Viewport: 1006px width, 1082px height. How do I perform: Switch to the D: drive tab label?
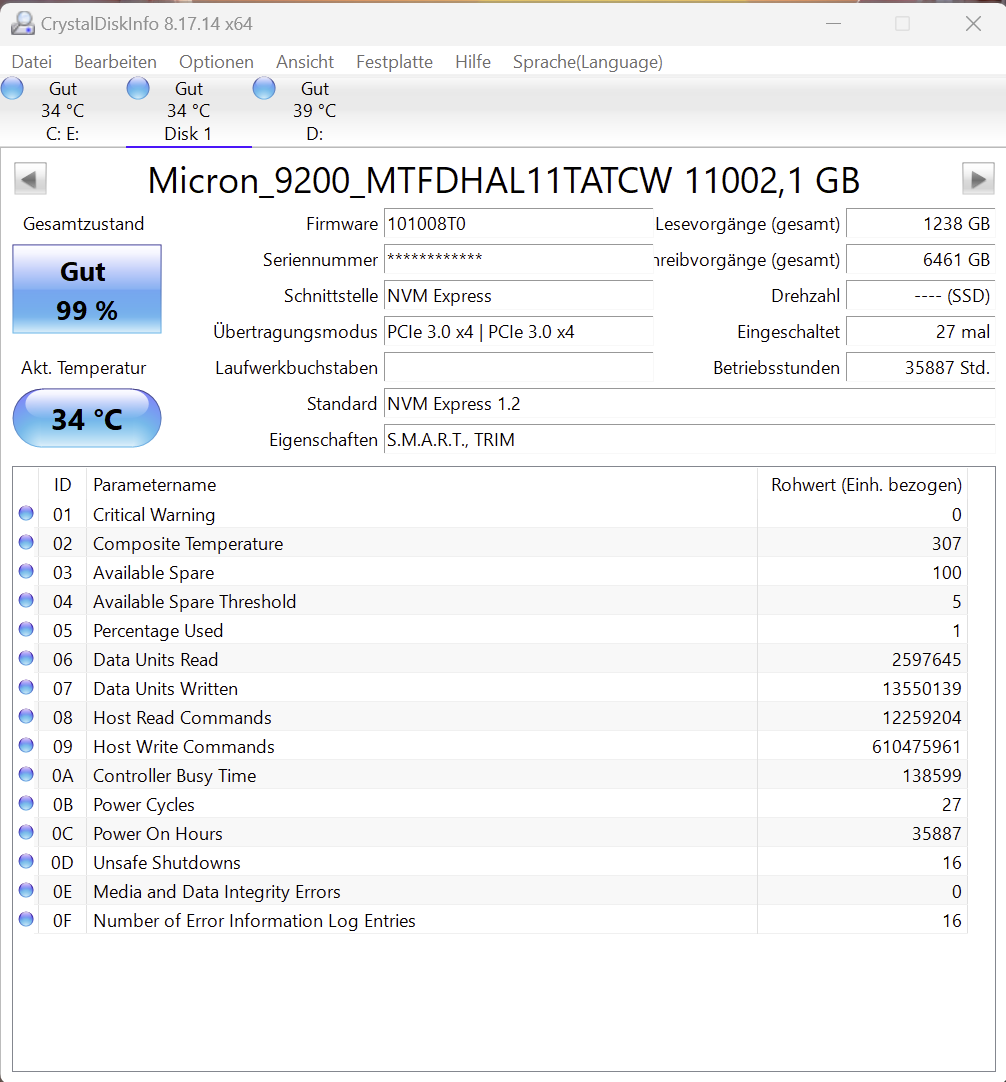click(x=315, y=134)
